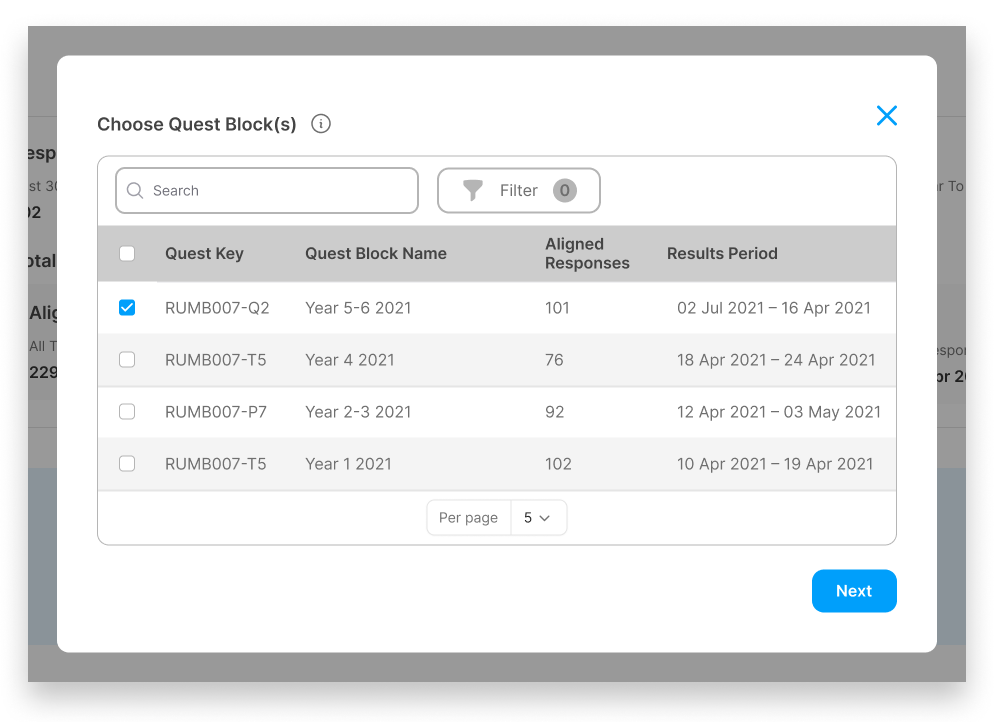Click the Results Period column header
The height and width of the screenshot is (722, 1000).
click(722, 254)
